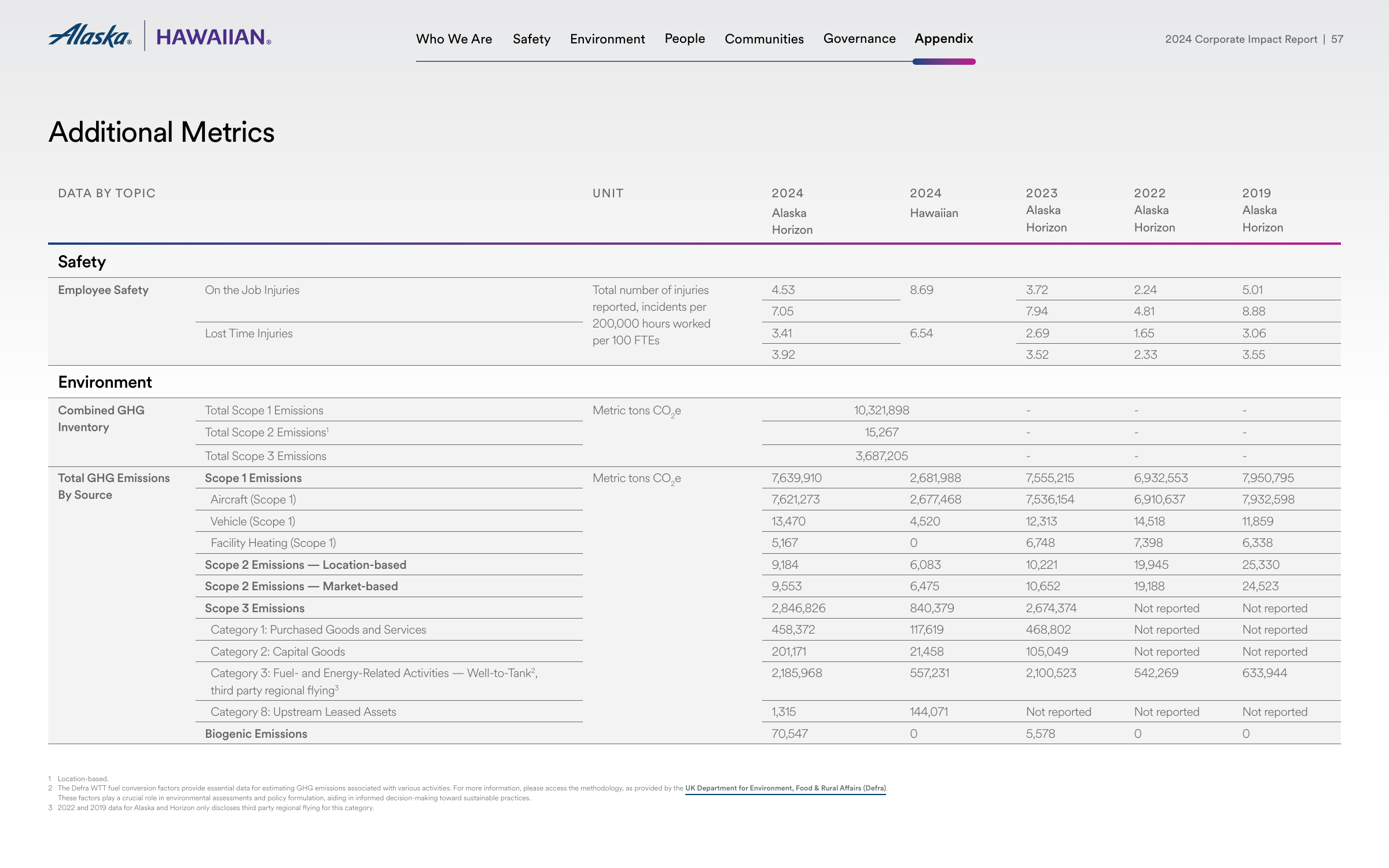Click the 2,681,988 Hawaiian Scope 1 value
This screenshot has height=868, width=1389.
[935, 478]
